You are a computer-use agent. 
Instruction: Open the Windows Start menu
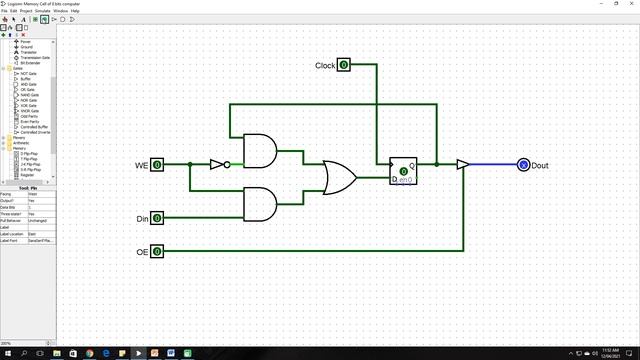pyautogui.click(x=7, y=353)
